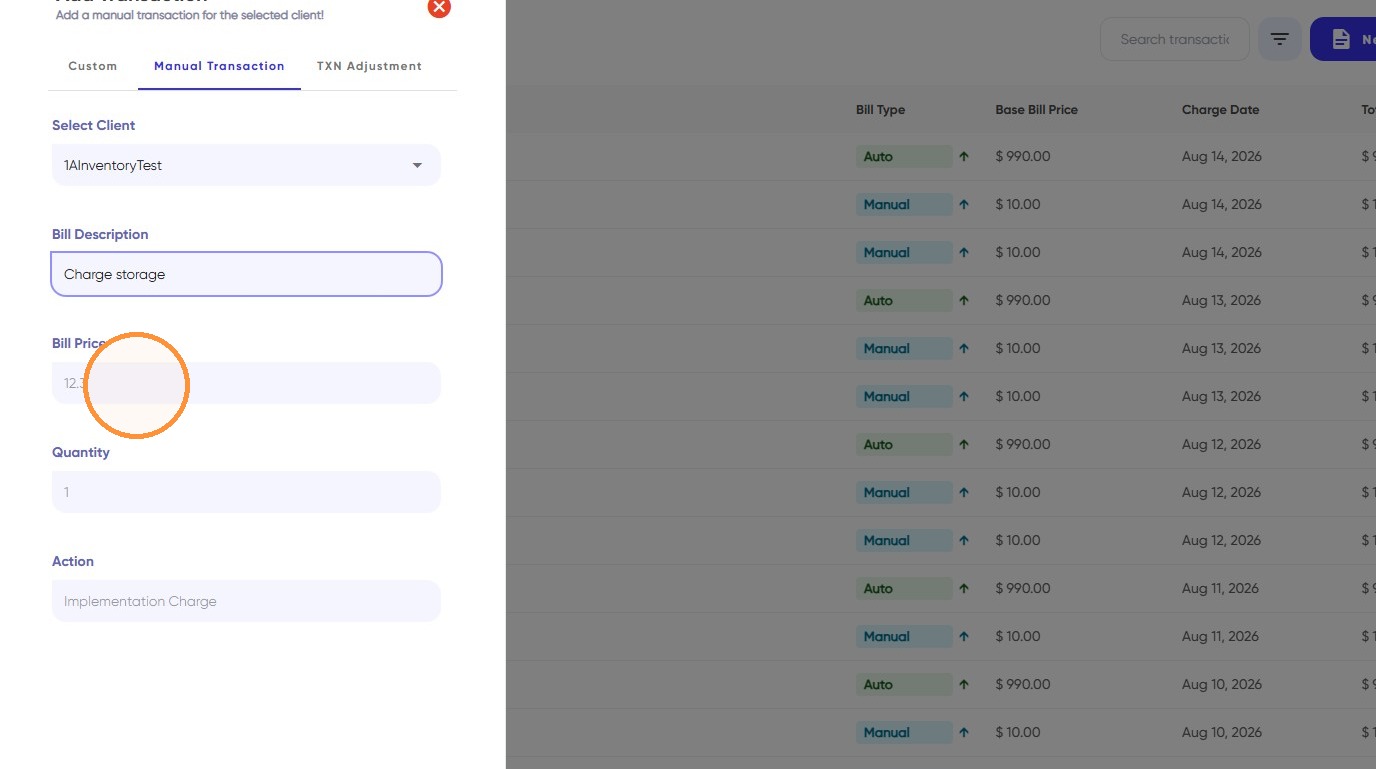The height and width of the screenshot is (769, 1376).
Task: Click the $ 990.00 price in Aug 12 row
Action: coord(1023,444)
